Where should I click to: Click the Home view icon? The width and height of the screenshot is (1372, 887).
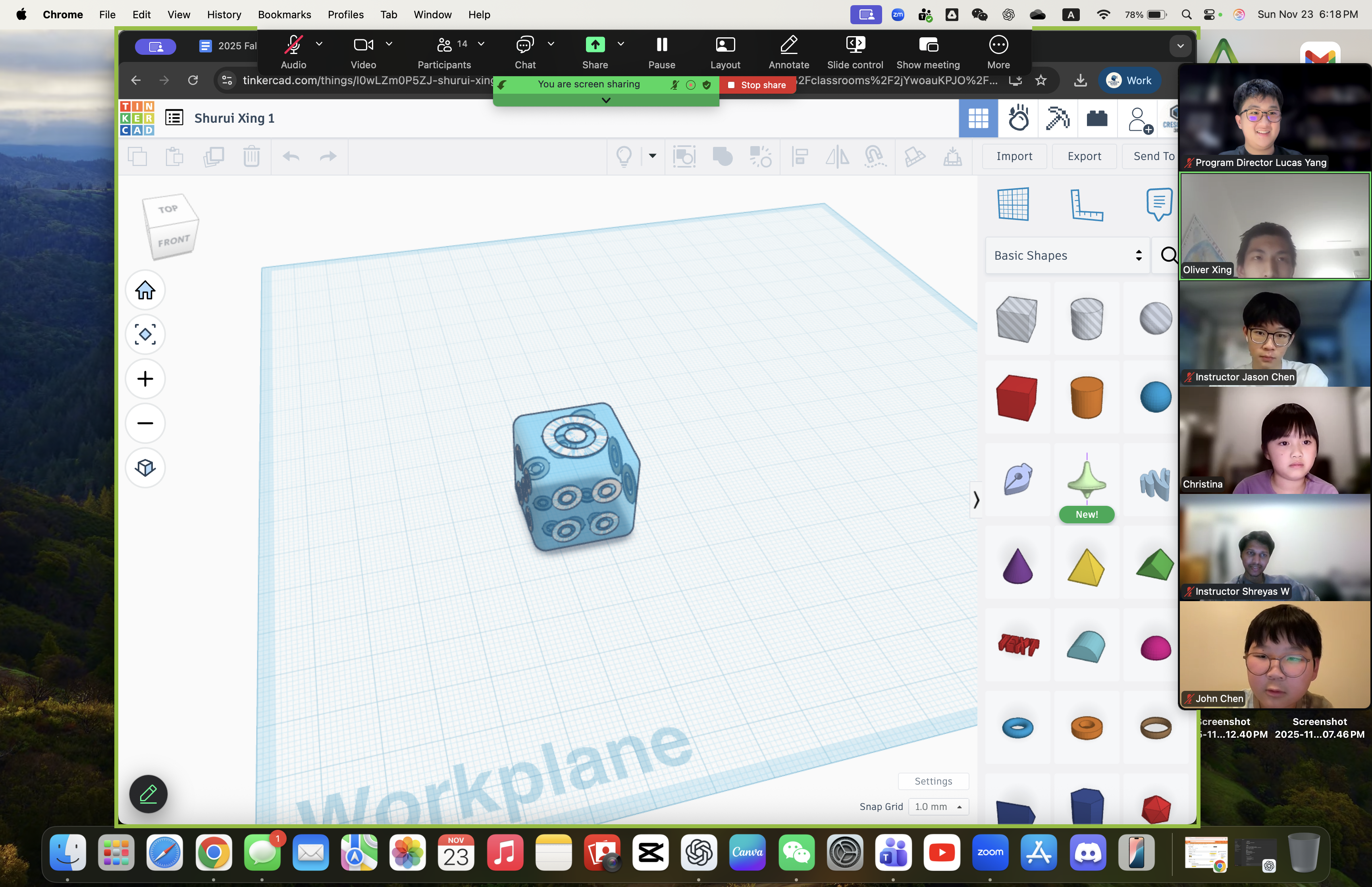(145, 290)
